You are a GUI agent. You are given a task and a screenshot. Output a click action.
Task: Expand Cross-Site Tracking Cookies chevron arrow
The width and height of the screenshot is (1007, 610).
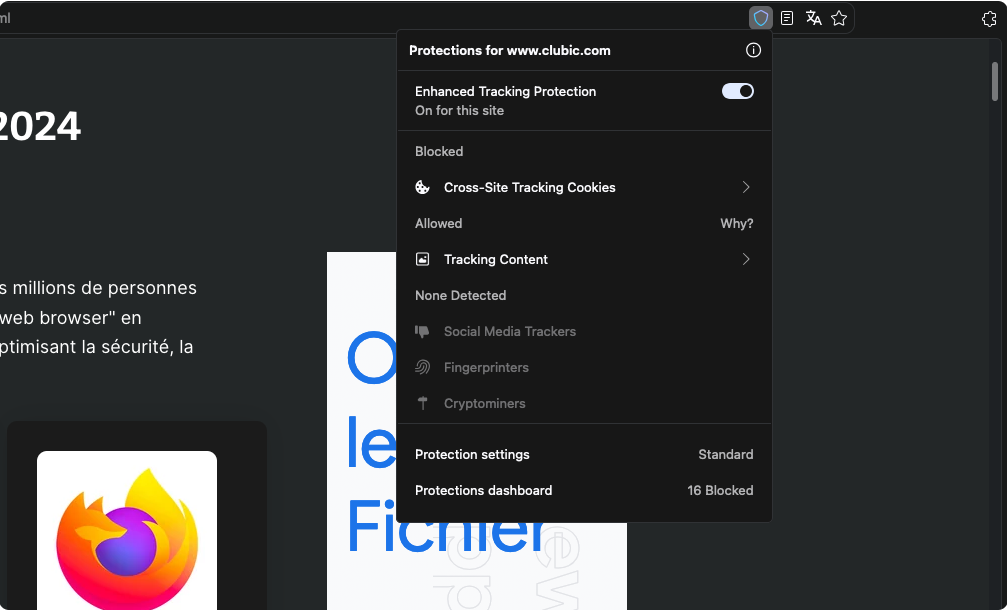point(746,187)
